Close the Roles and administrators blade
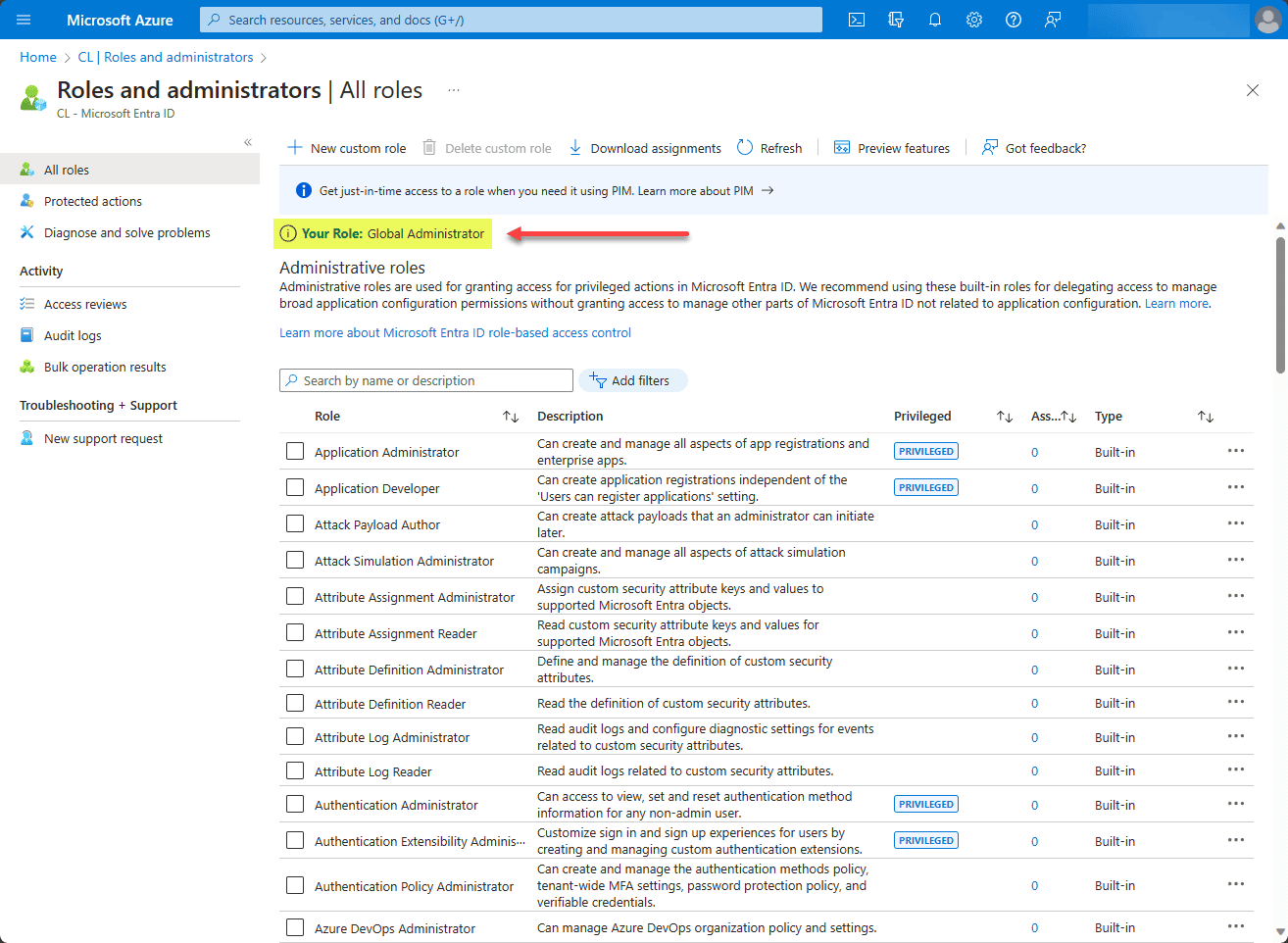The image size is (1288, 943). pos(1253,90)
